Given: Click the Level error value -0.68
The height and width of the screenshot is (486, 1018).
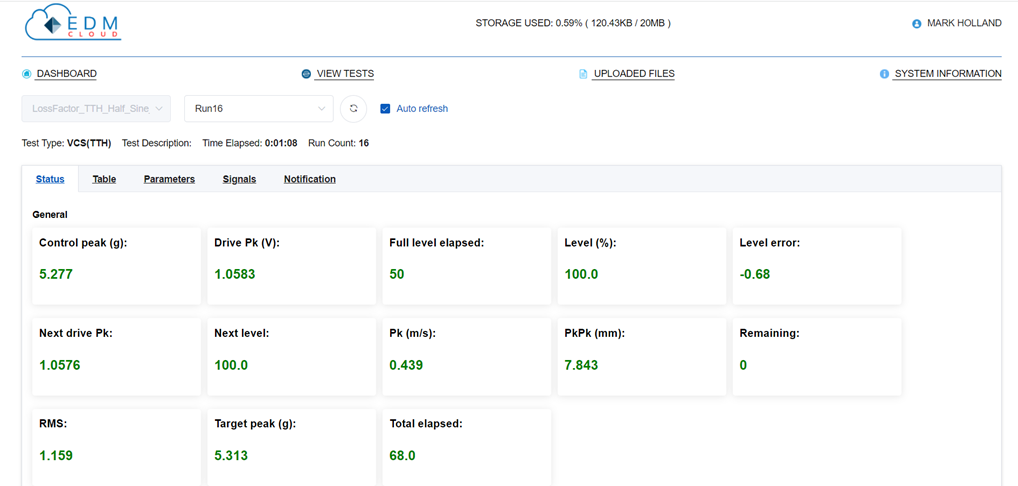Looking at the screenshot, I should (754, 274).
